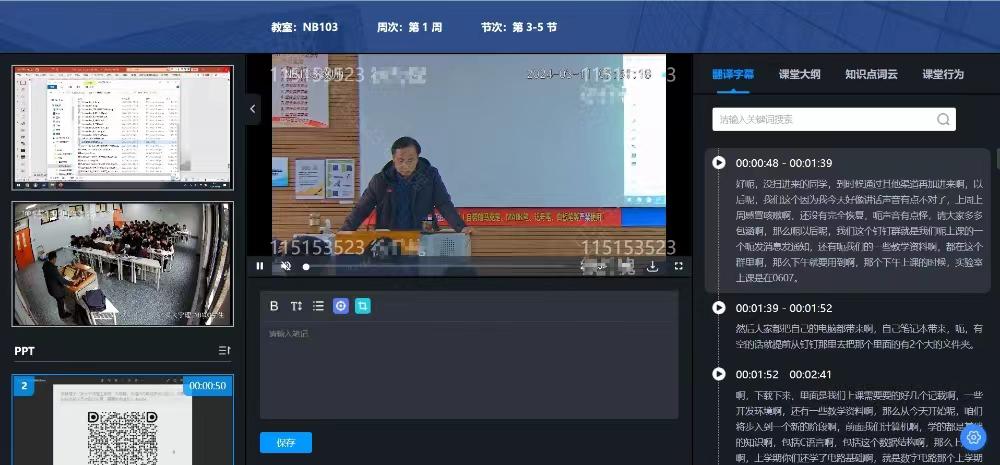Unmute the video audio
The image size is (1000, 465).
point(286,266)
